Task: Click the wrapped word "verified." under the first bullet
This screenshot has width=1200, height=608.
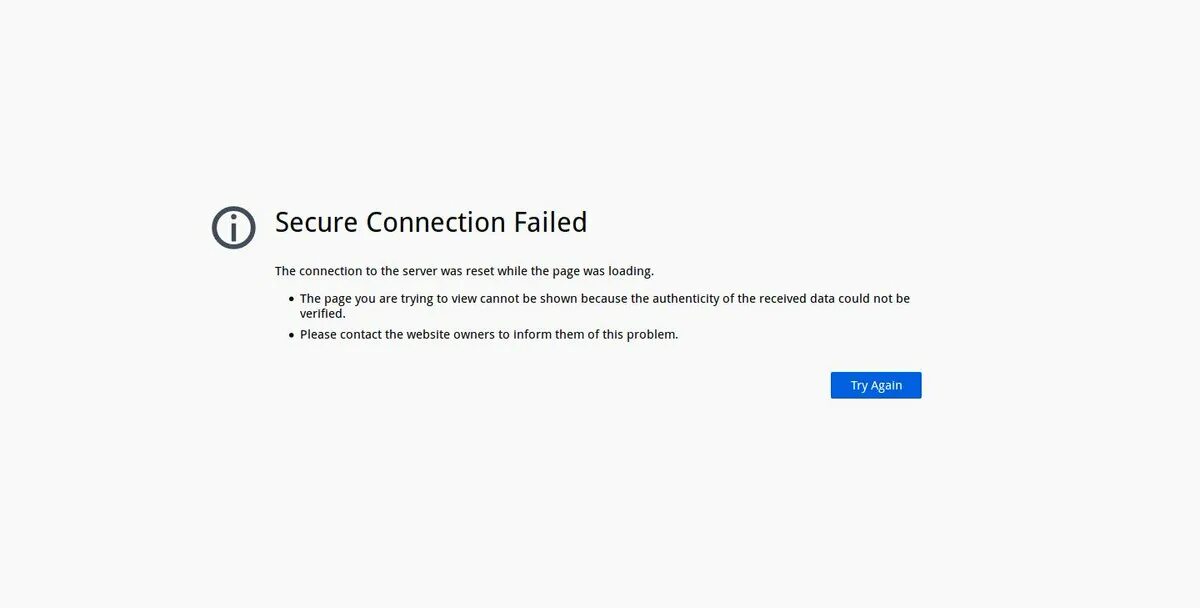Action: coord(322,314)
